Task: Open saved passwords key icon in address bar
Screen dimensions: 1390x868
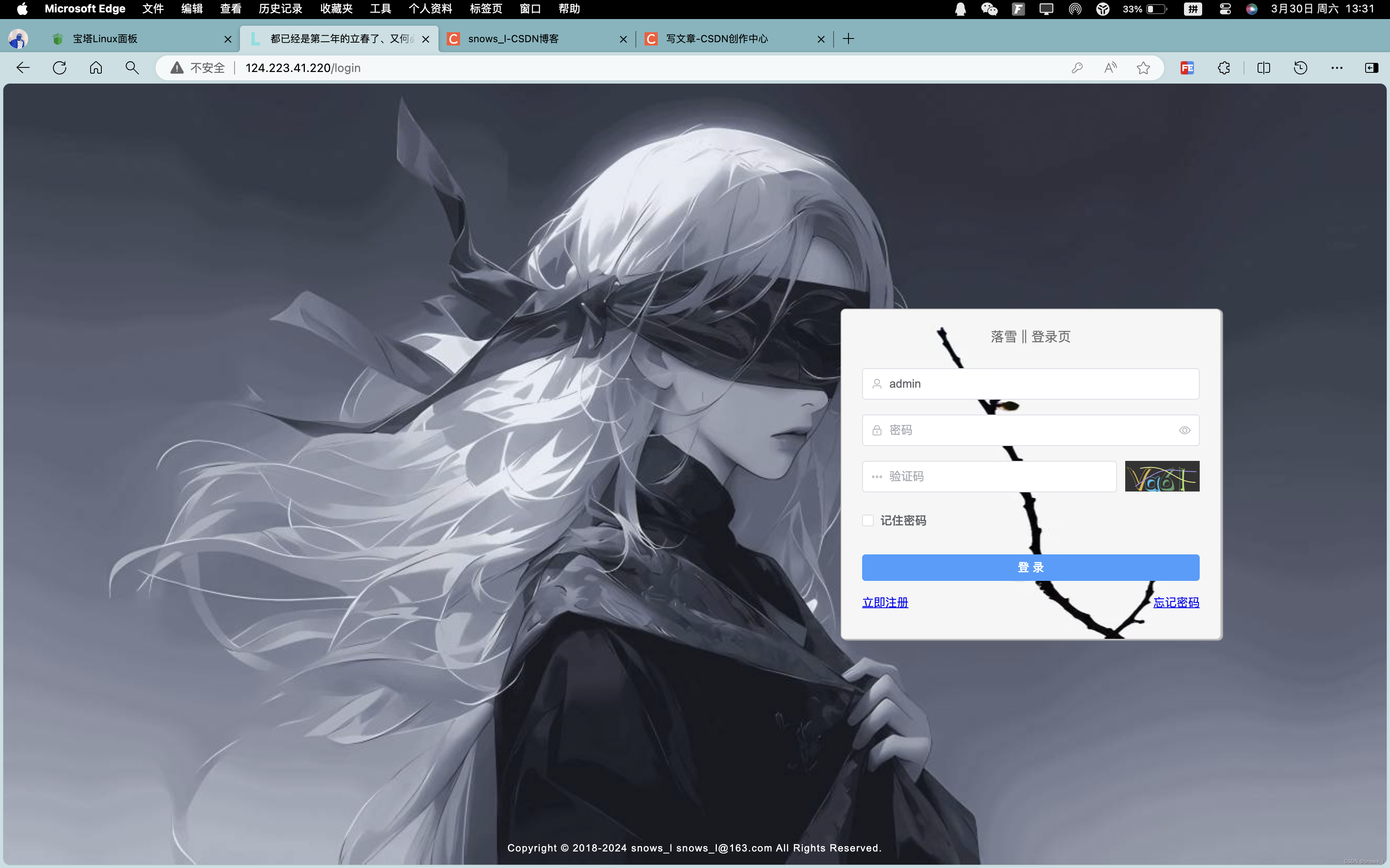Action: 1077,68
